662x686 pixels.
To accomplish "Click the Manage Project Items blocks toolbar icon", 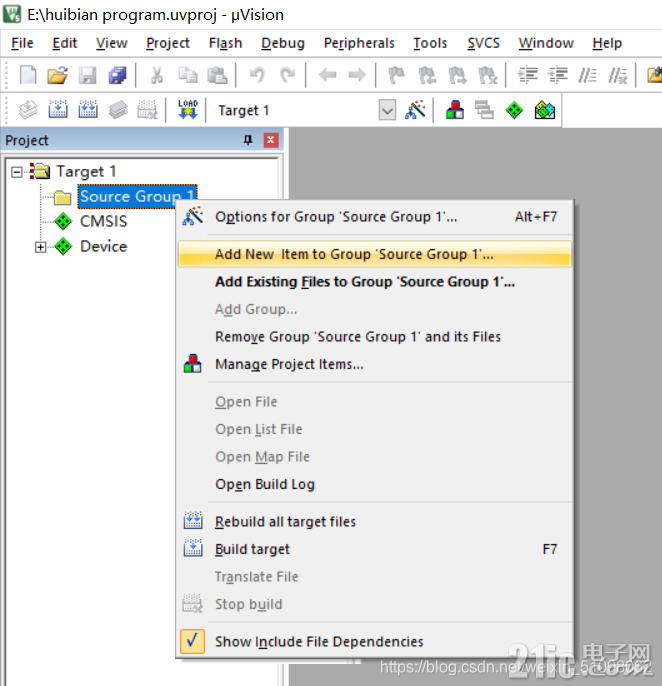I will 455,109.
